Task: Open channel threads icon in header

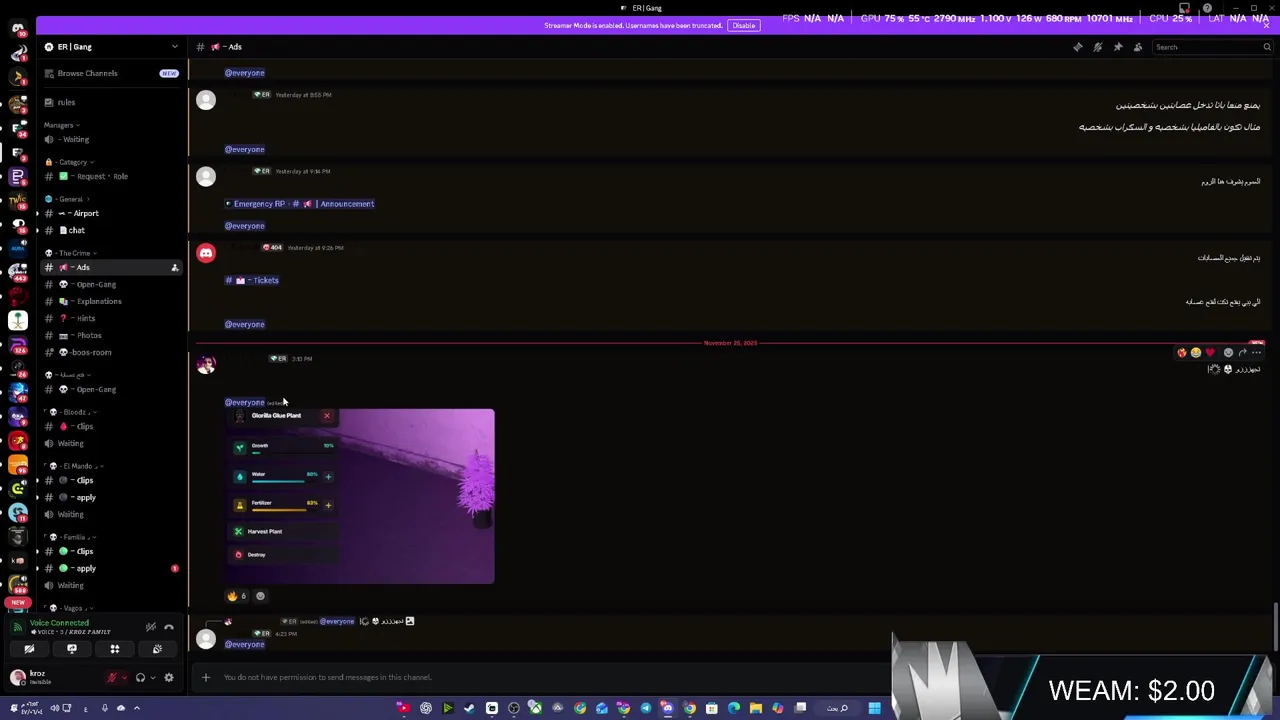Action: (1077, 47)
